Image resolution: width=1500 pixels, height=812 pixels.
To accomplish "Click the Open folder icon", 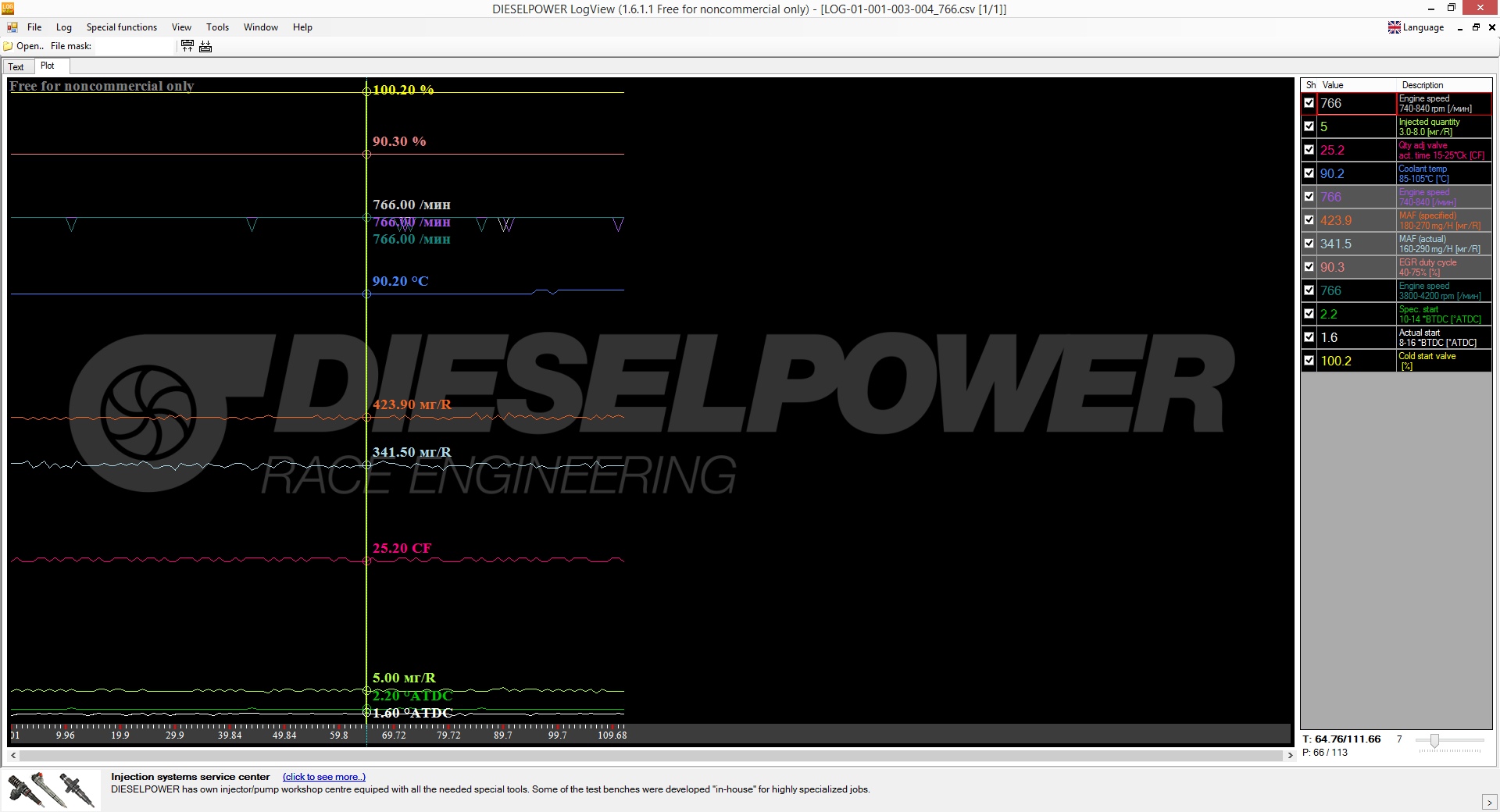I will click(9, 46).
